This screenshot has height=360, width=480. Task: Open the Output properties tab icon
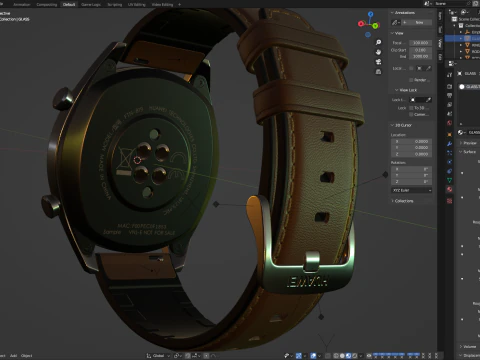click(x=450, y=95)
